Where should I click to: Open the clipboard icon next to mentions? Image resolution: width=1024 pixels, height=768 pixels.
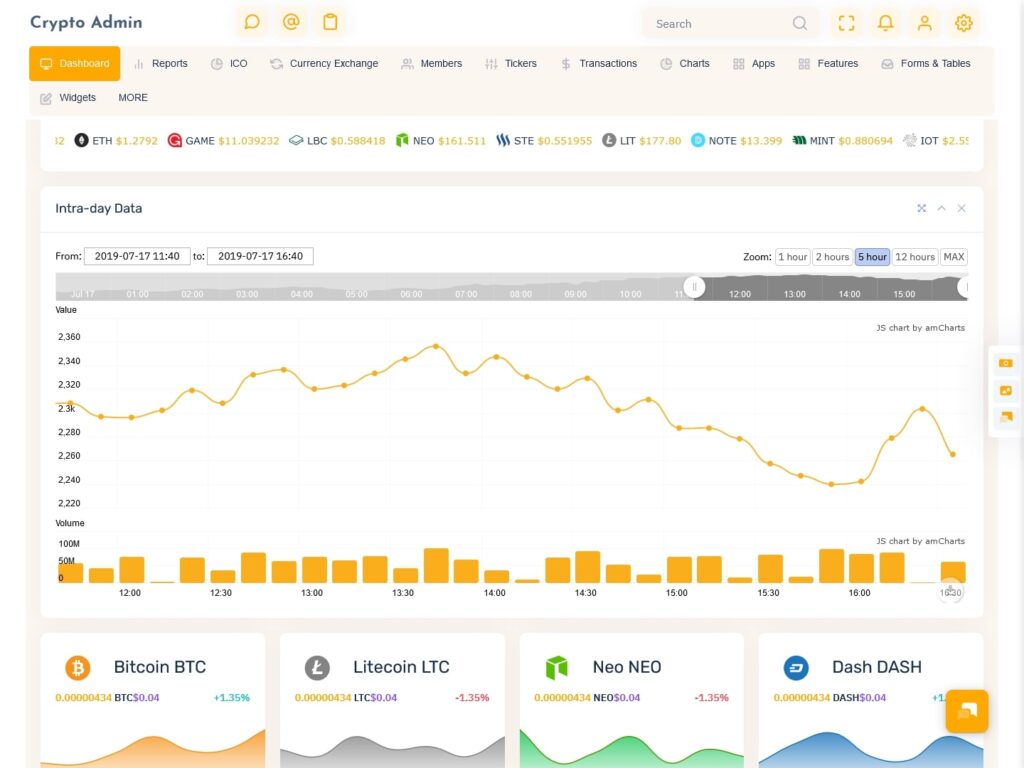(x=330, y=22)
